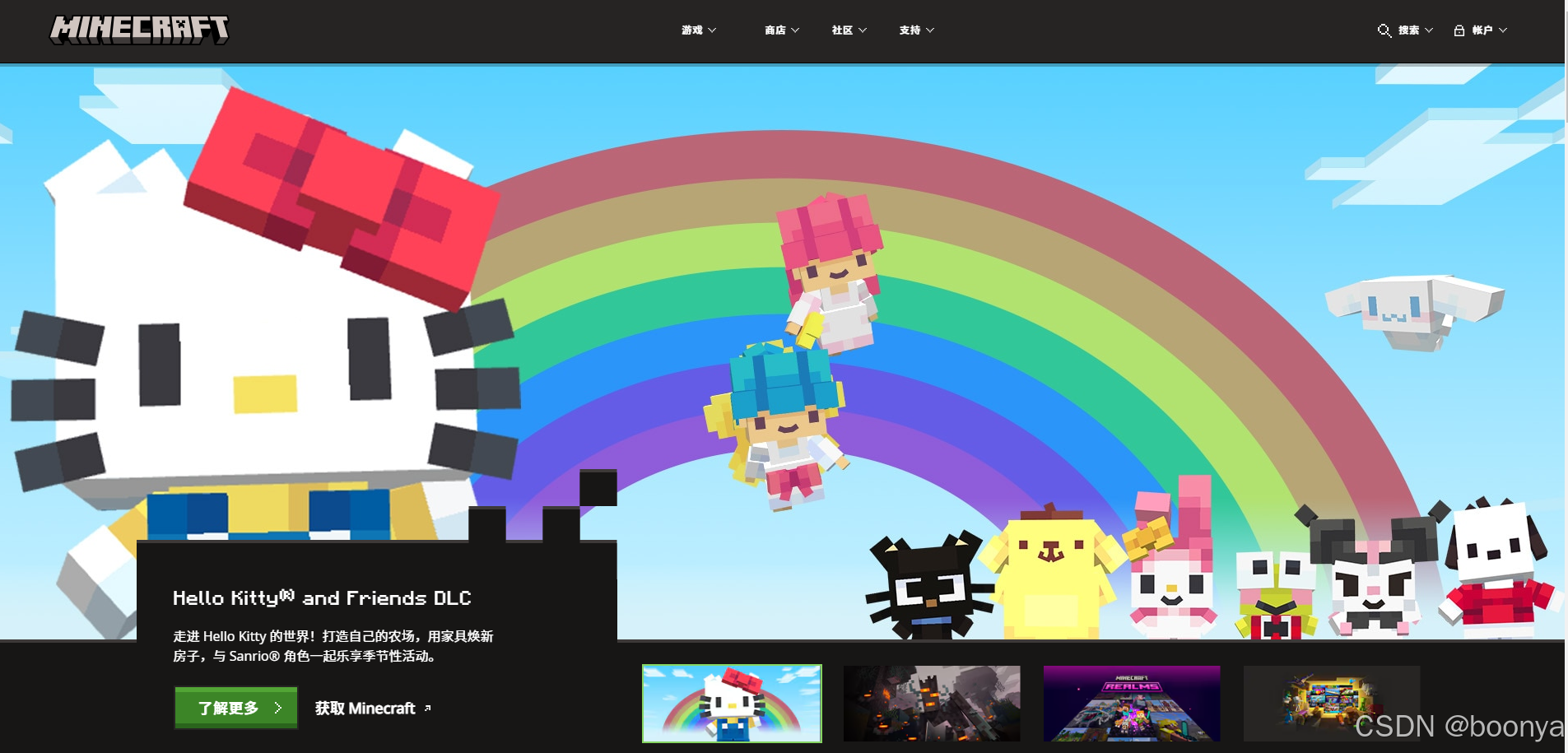Image resolution: width=1568 pixels, height=753 pixels.
Task: Open the 游戏 navigation menu
Action: pos(692,30)
